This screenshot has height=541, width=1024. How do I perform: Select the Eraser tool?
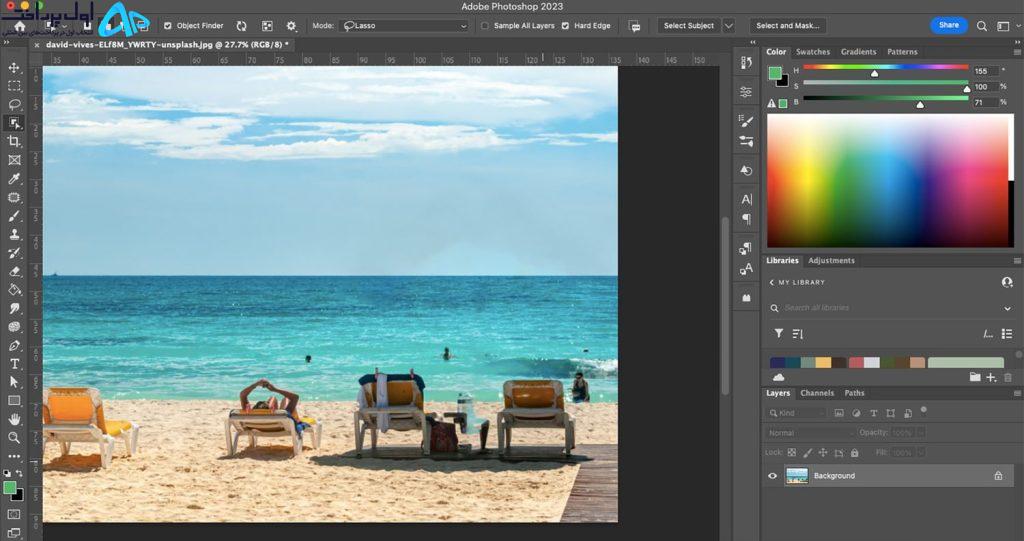[14, 271]
